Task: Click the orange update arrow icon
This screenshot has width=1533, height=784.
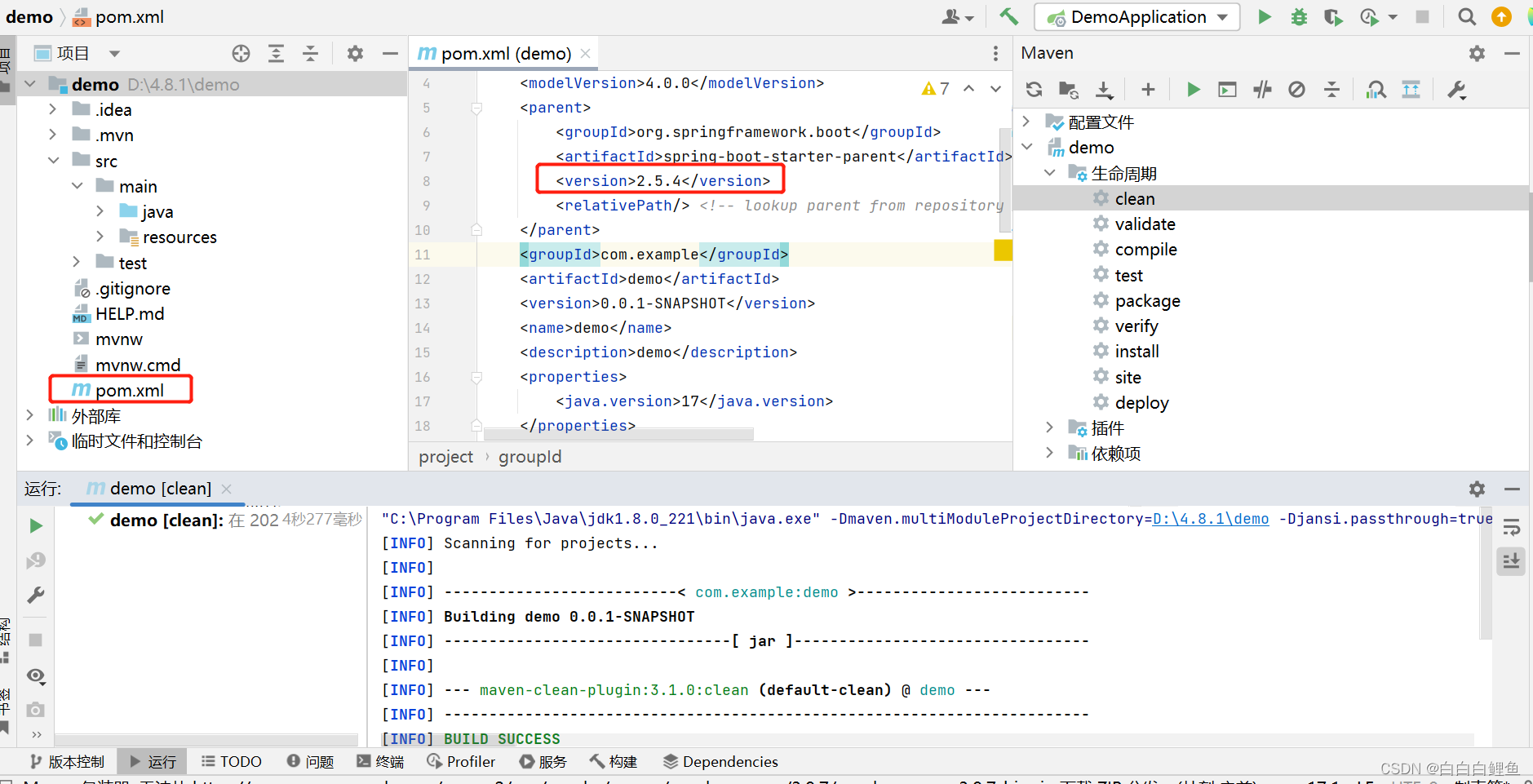Action: (1501, 16)
